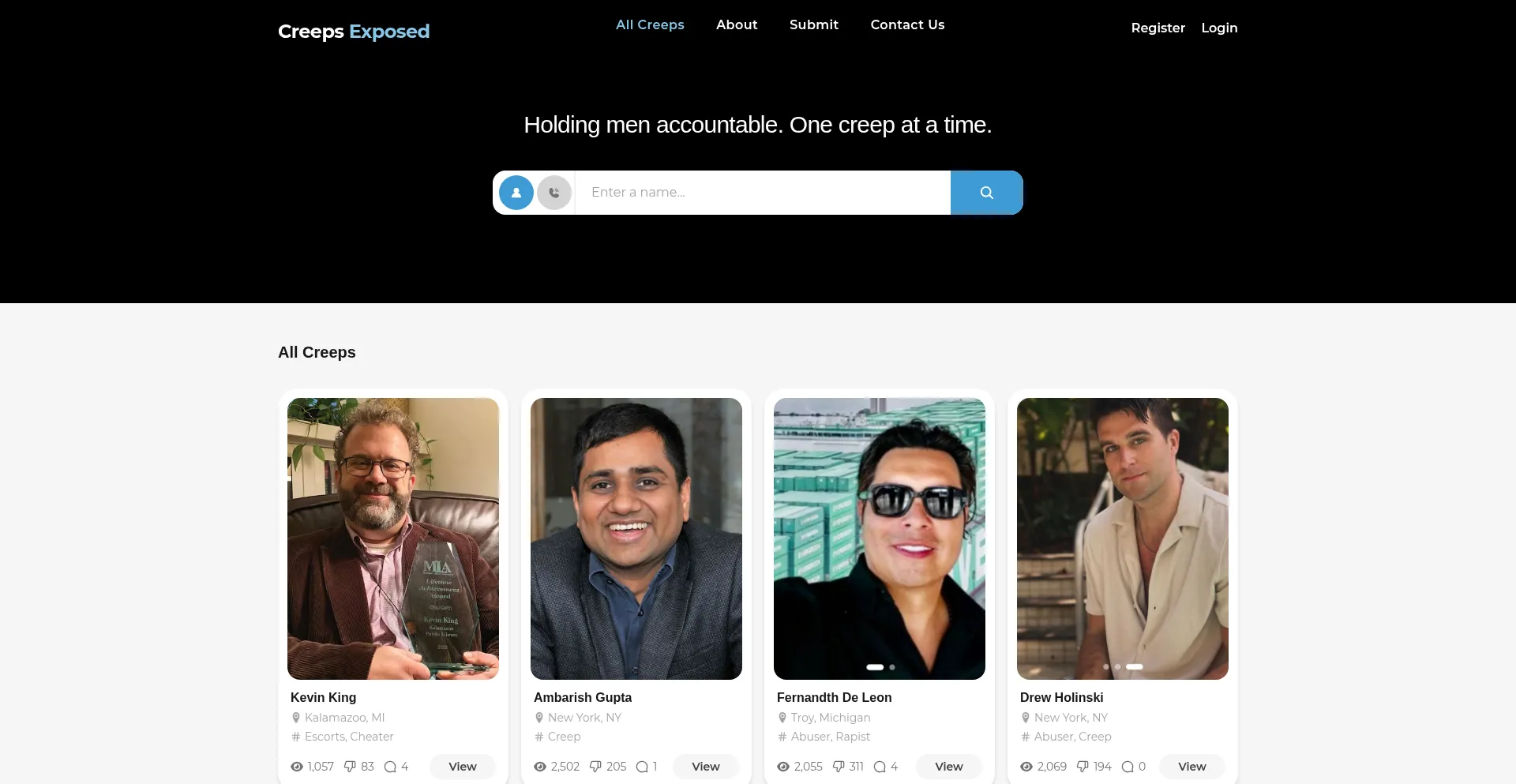
Task: Open the Ambarish Gupta photo thumbnail
Action: (636, 538)
